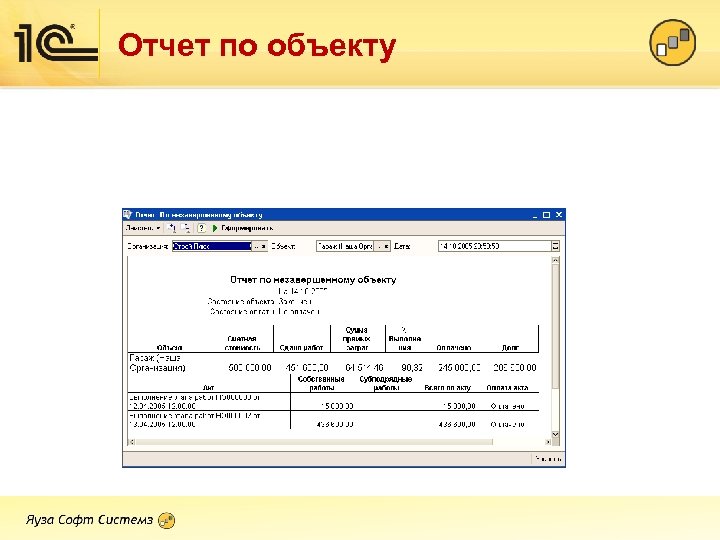The image size is (720, 540).
Task: Run the report with Сформировать
Action: click(247, 228)
